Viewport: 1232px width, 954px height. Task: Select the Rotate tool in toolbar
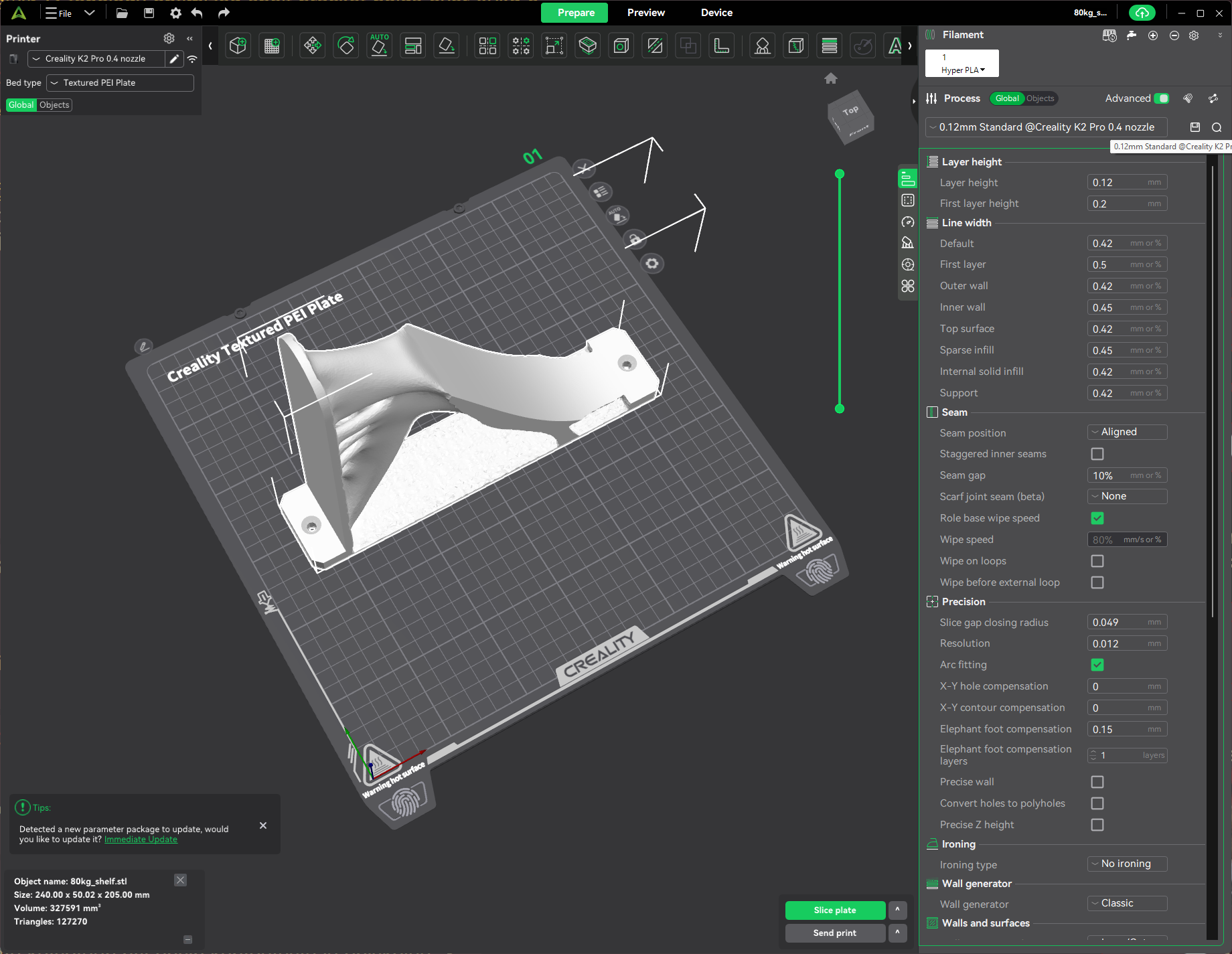(x=346, y=46)
